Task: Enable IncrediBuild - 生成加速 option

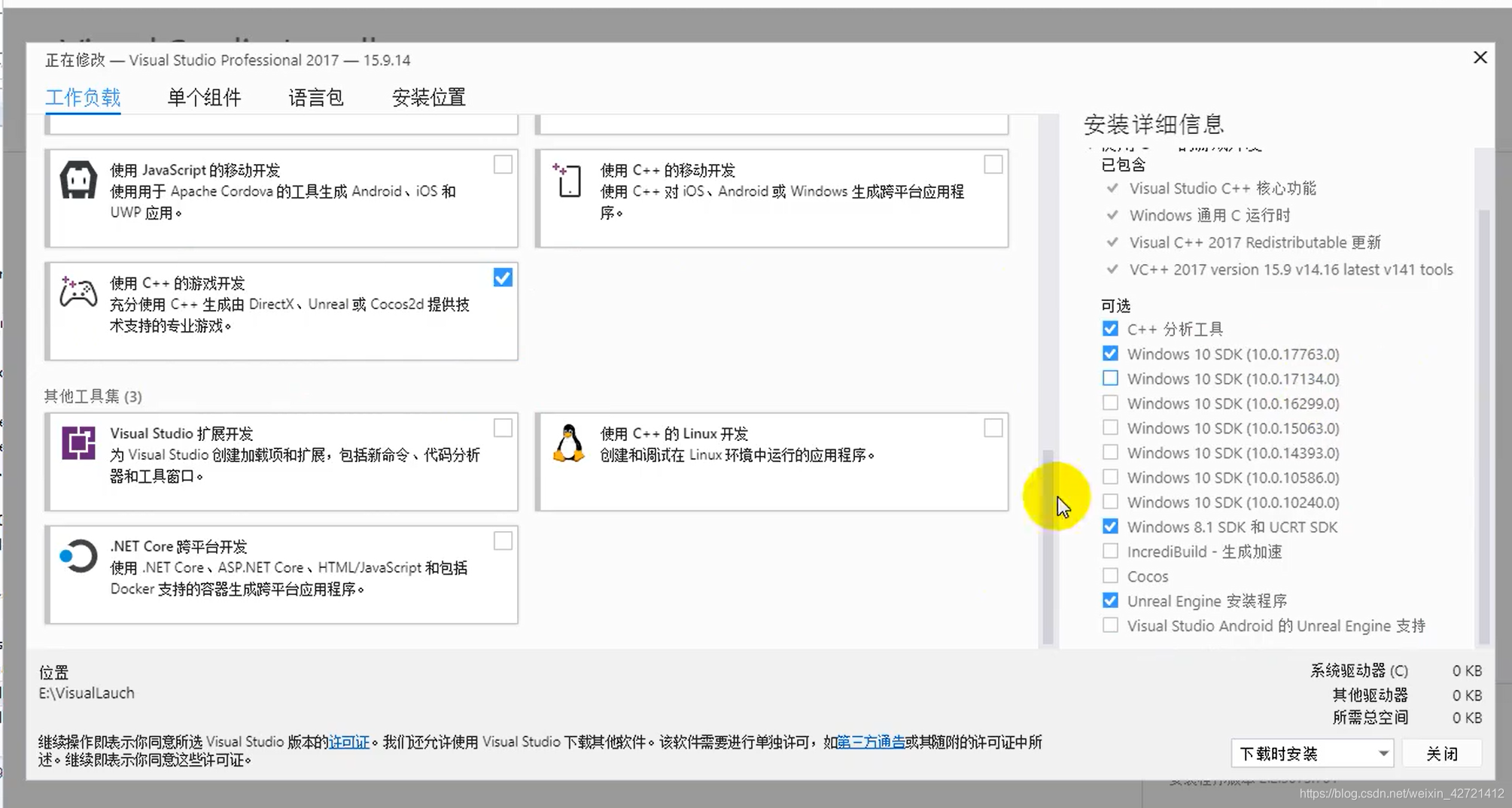Action: [x=1110, y=551]
